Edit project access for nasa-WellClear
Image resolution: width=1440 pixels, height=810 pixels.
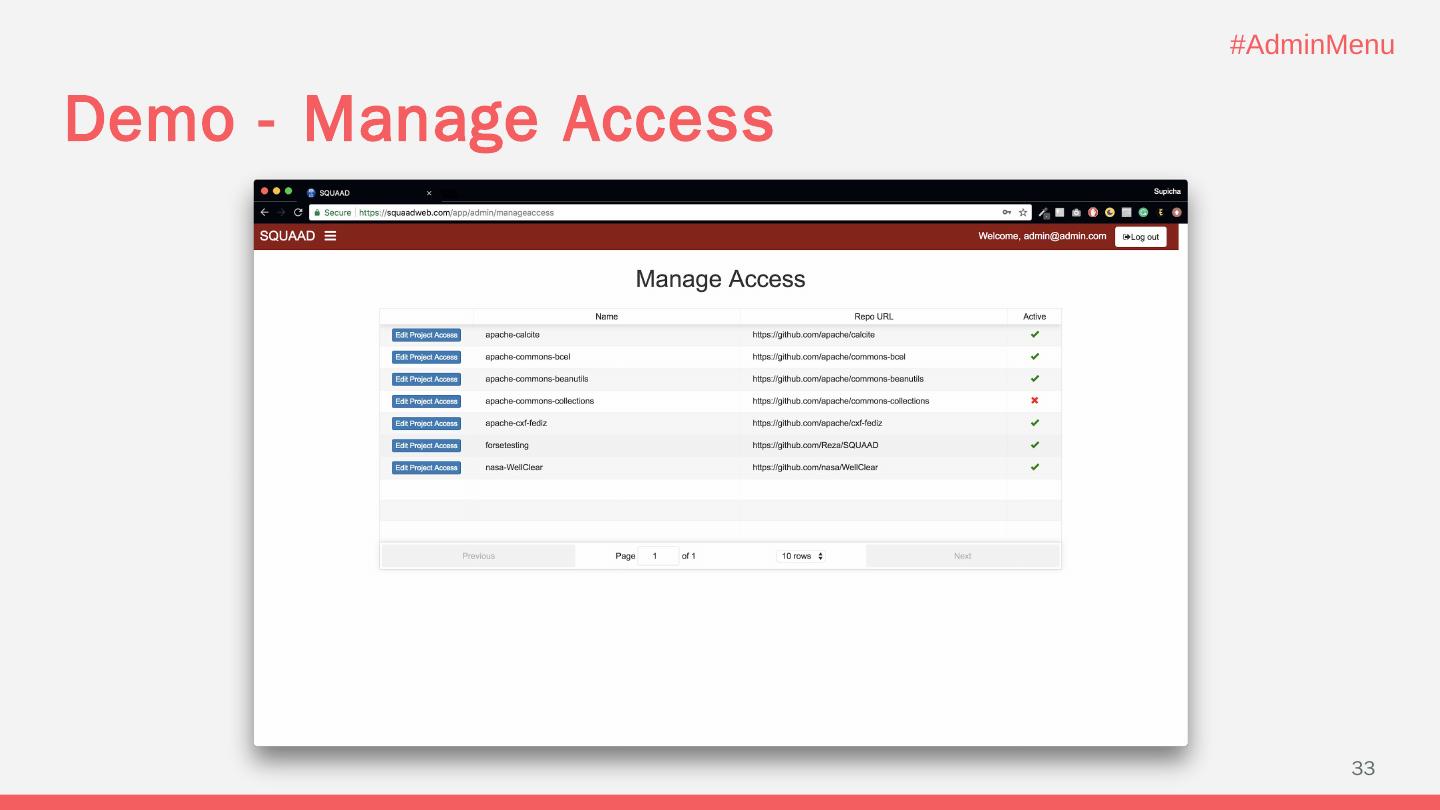pyautogui.click(x=426, y=467)
